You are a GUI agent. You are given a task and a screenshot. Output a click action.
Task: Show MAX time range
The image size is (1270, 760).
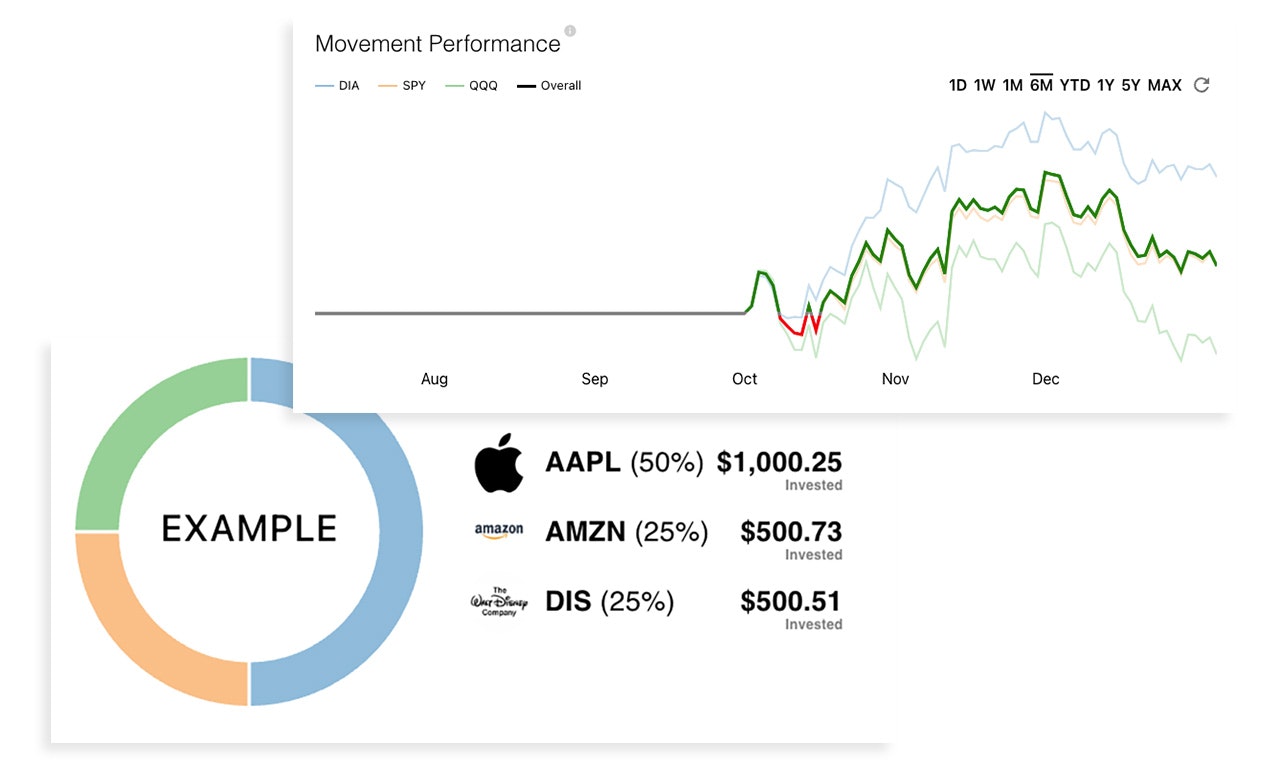(1165, 86)
